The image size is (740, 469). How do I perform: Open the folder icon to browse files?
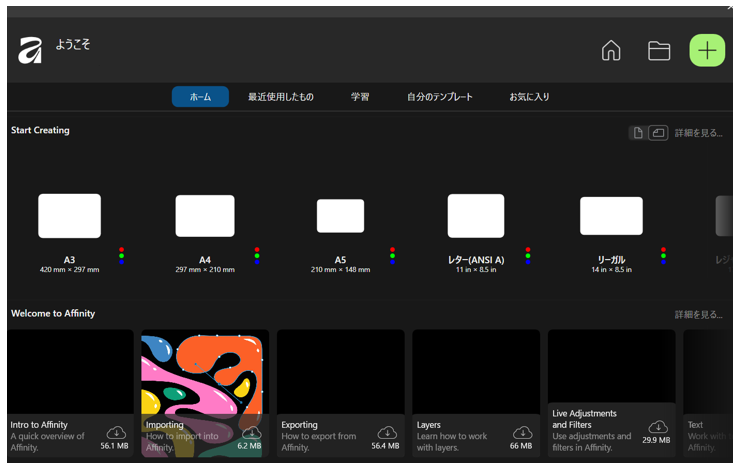point(659,50)
